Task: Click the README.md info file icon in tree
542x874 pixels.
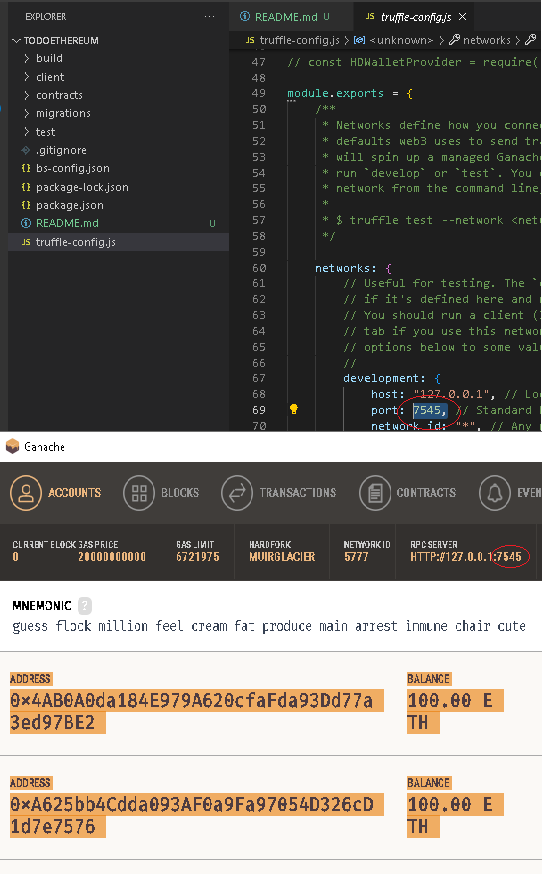Action: pyautogui.click(x=26, y=223)
